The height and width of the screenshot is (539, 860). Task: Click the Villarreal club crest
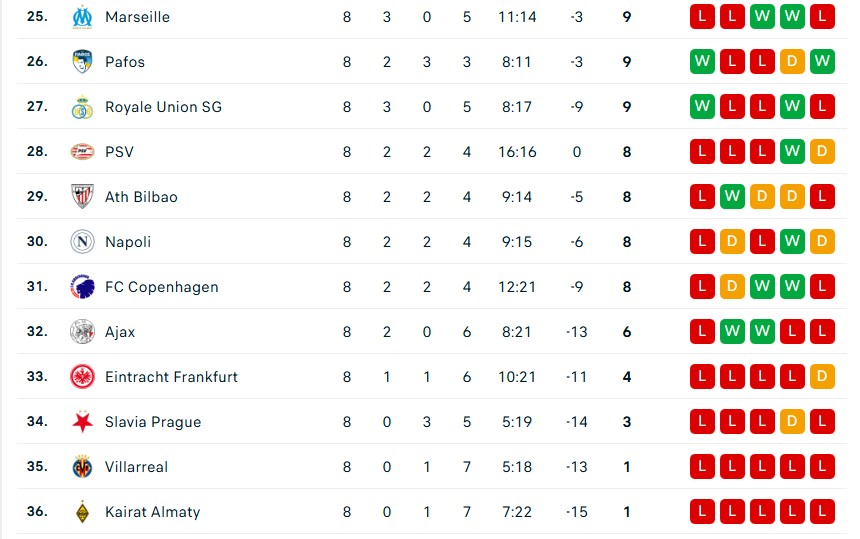click(82, 467)
